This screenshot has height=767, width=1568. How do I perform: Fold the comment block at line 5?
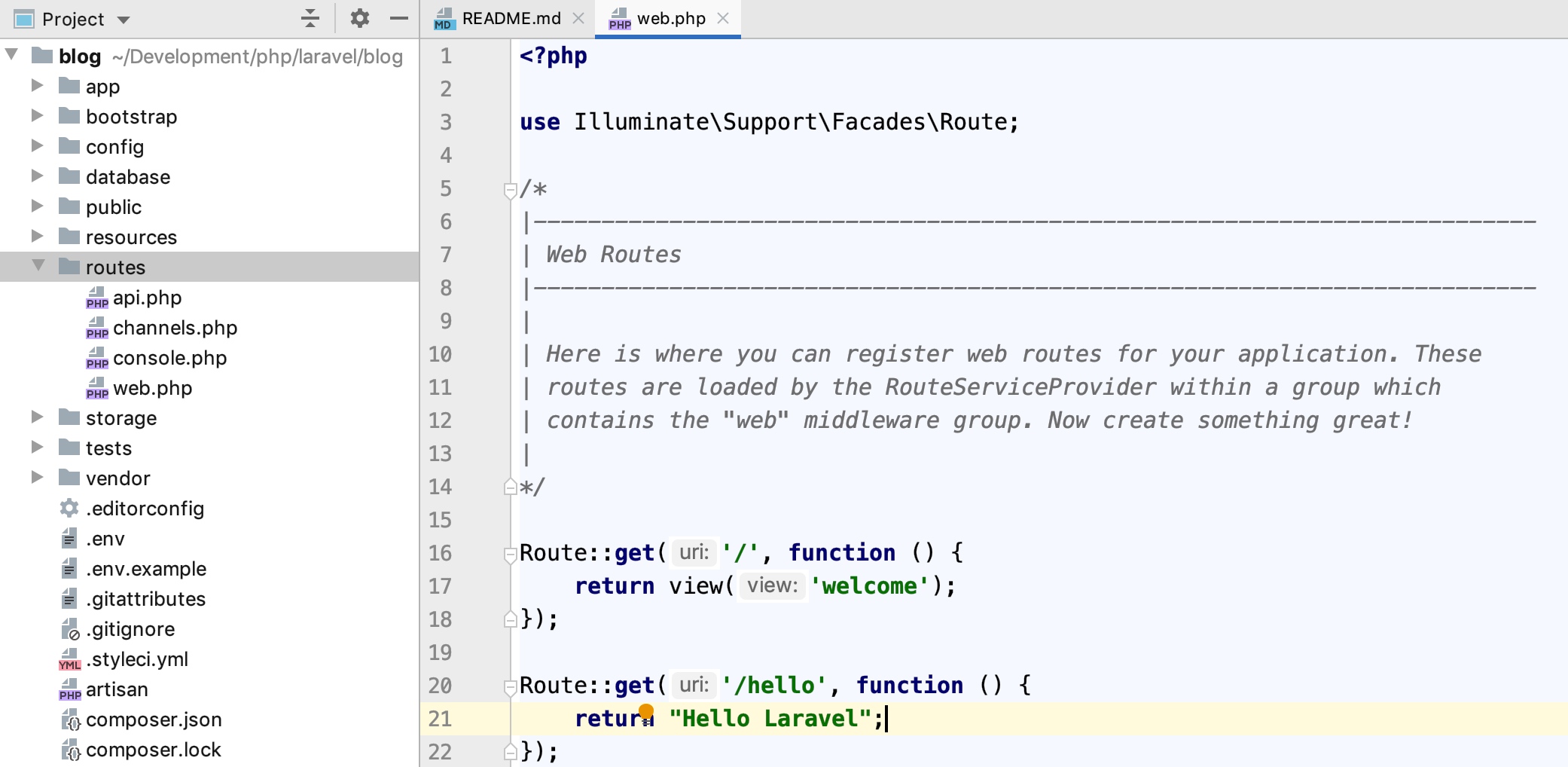510,190
